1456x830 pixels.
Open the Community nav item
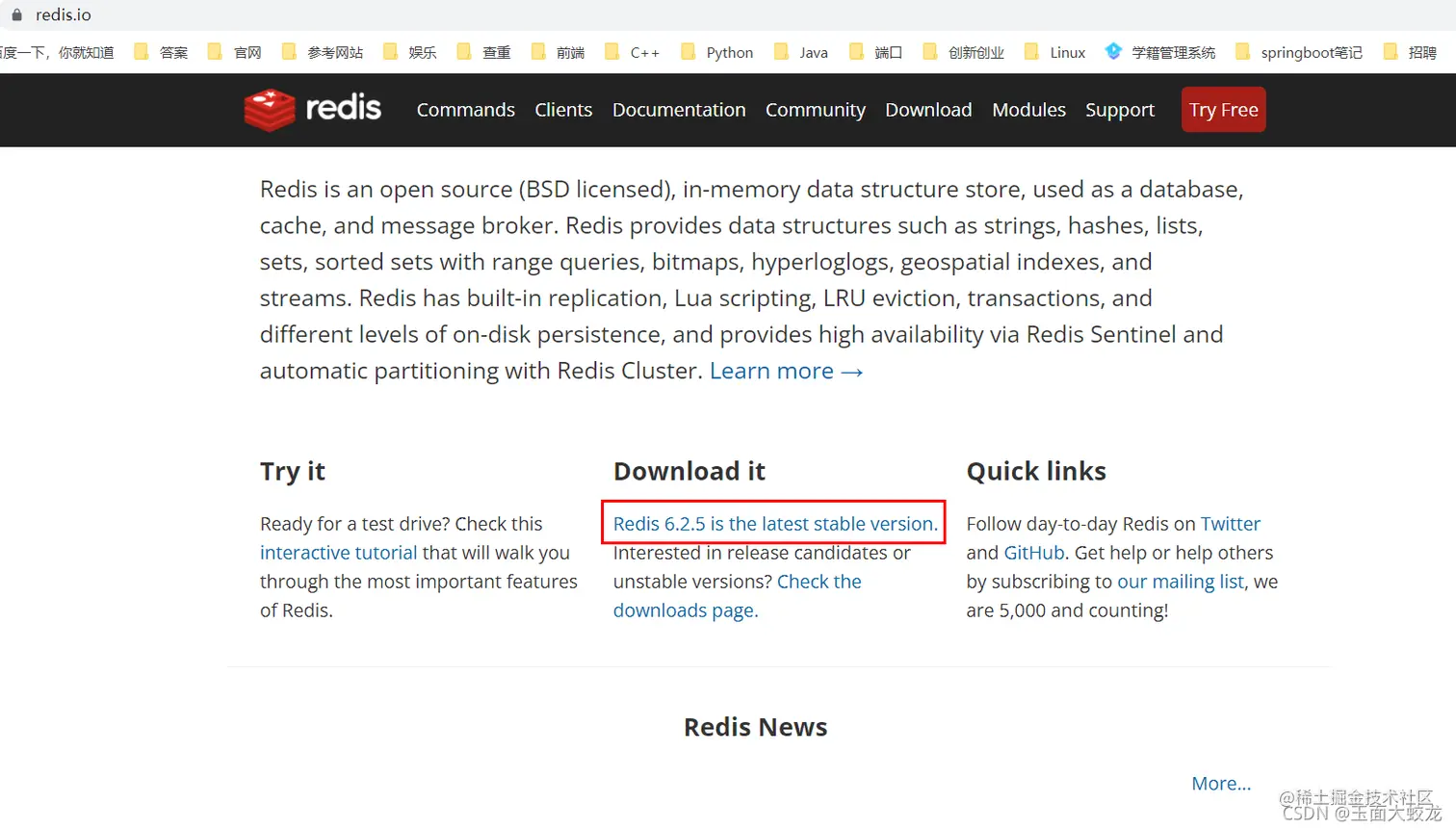point(816,110)
